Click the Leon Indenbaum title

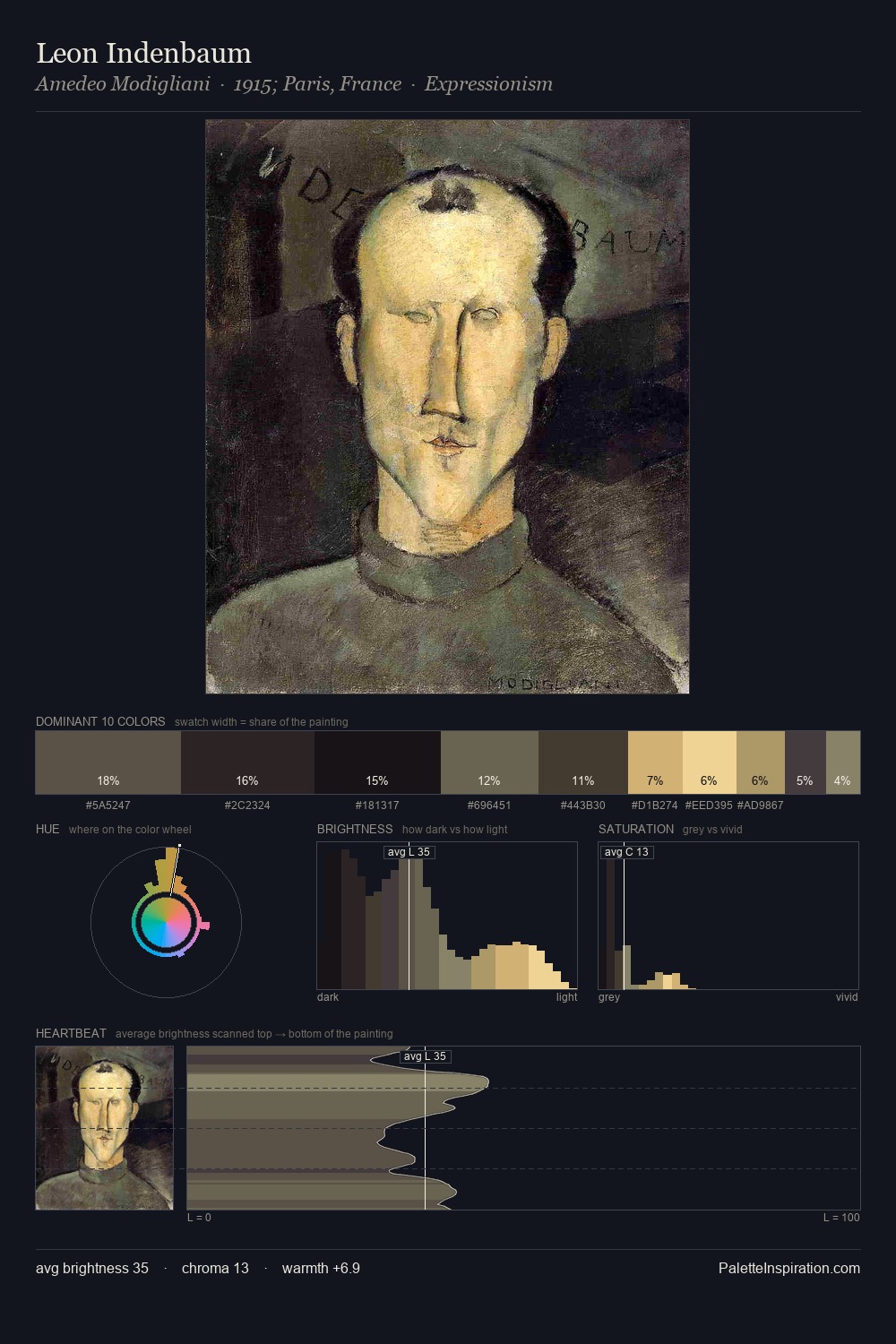tap(143, 53)
